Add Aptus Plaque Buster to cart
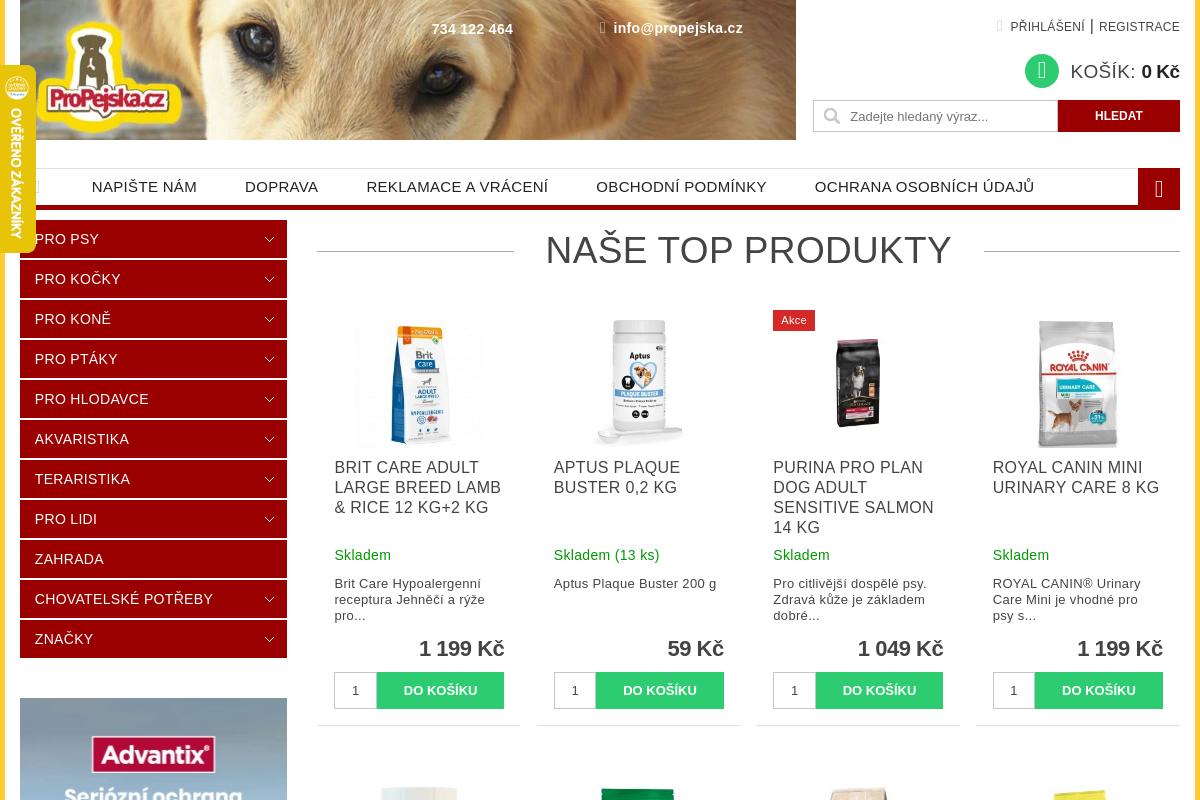This screenshot has width=1200, height=800. [x=660, y=690]
